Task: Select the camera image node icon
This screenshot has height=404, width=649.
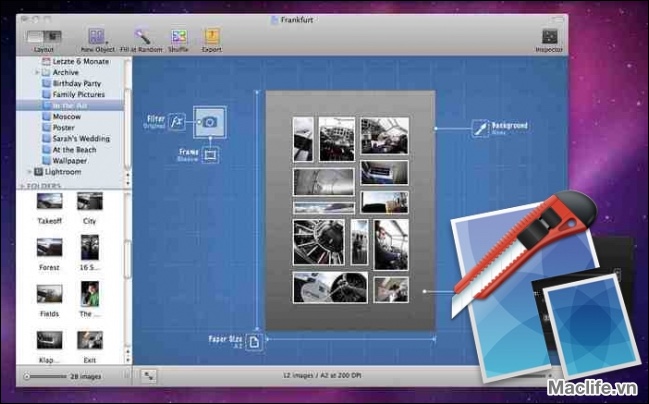Action: click(x=210, y=122)
